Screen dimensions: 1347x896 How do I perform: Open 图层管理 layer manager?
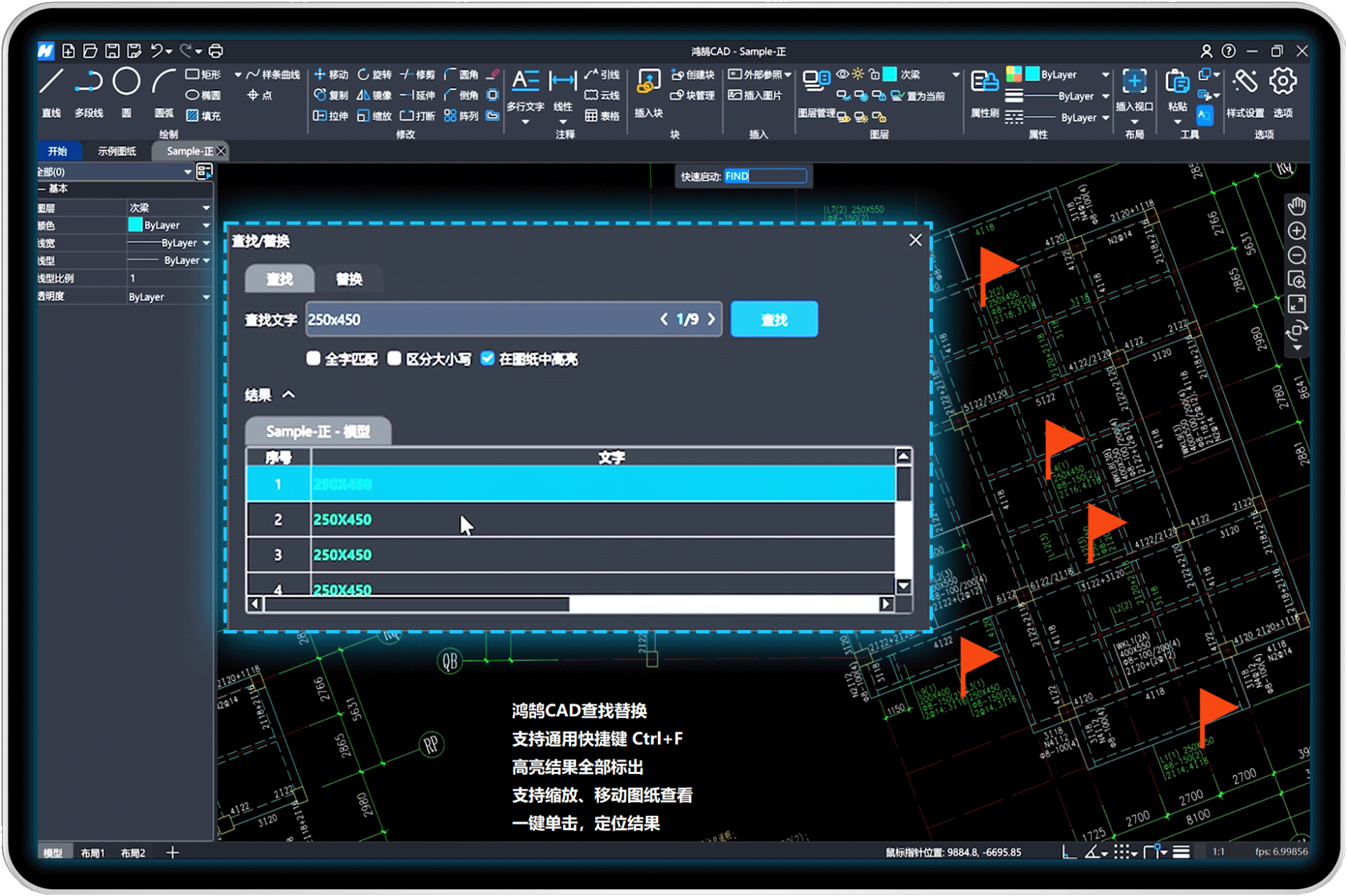pyautogui.click(x=817, y=93)
